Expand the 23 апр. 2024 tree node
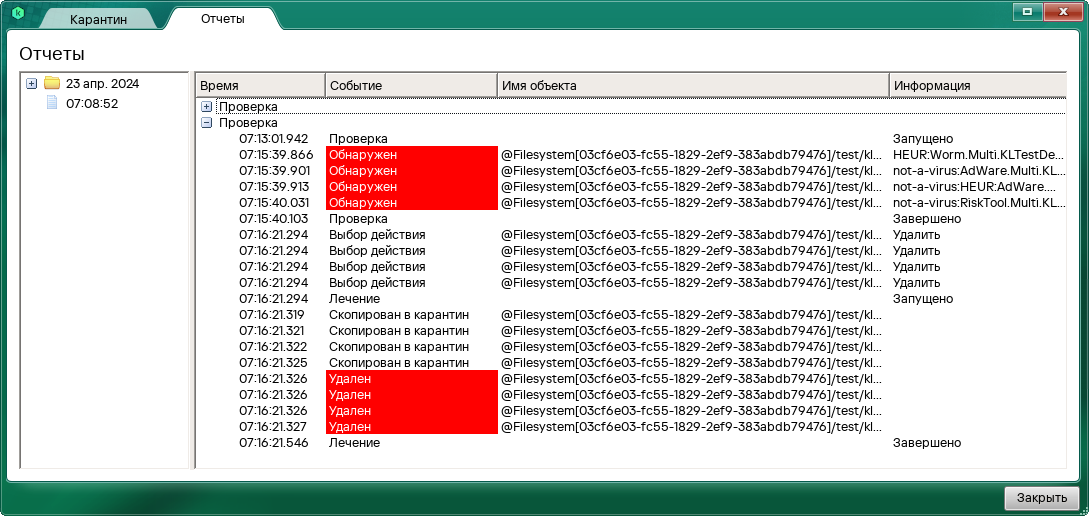The width and height of the screenshot is (1089, 516). click(32, 84)
